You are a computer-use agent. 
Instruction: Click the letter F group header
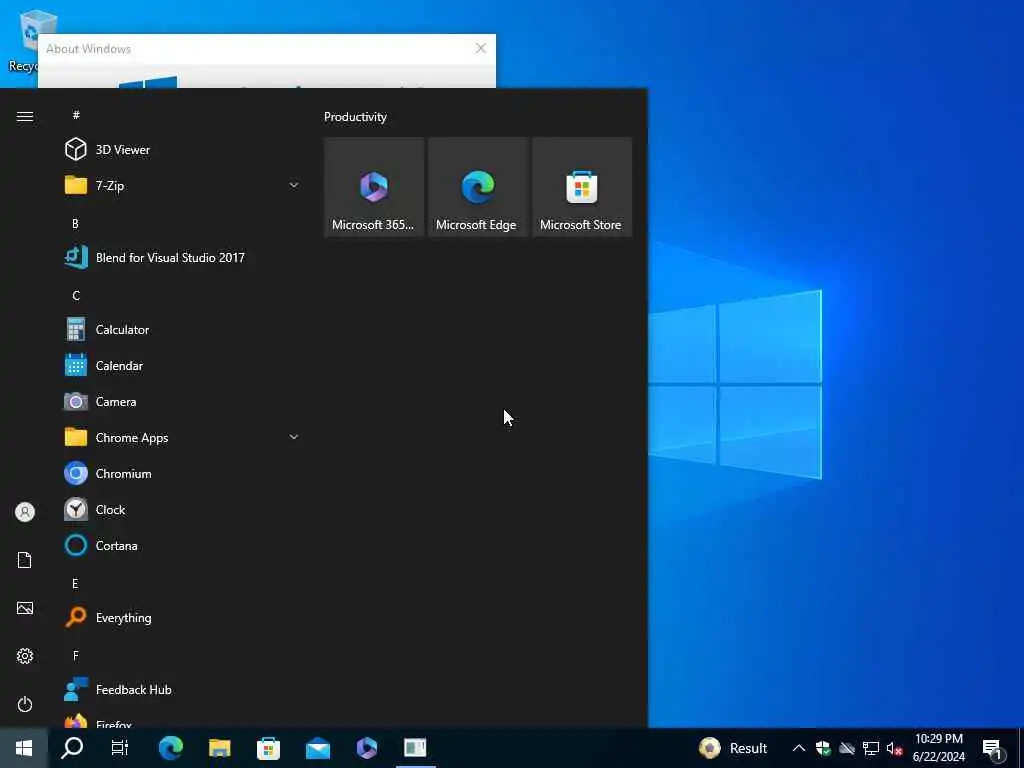click(75, 655)
